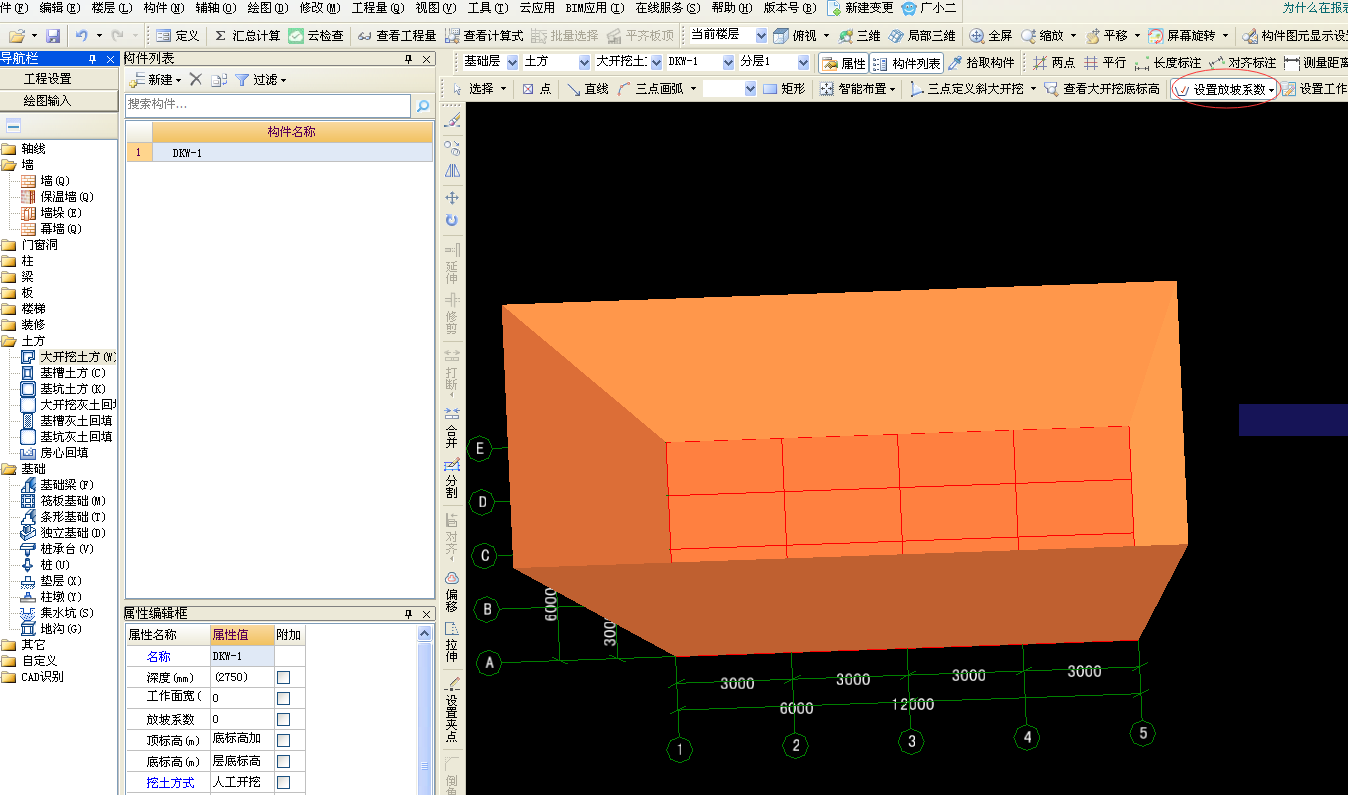Screen dimensions: 1348x795
Task: Click the open file folder icon
Action: click(x=15, y=36)
